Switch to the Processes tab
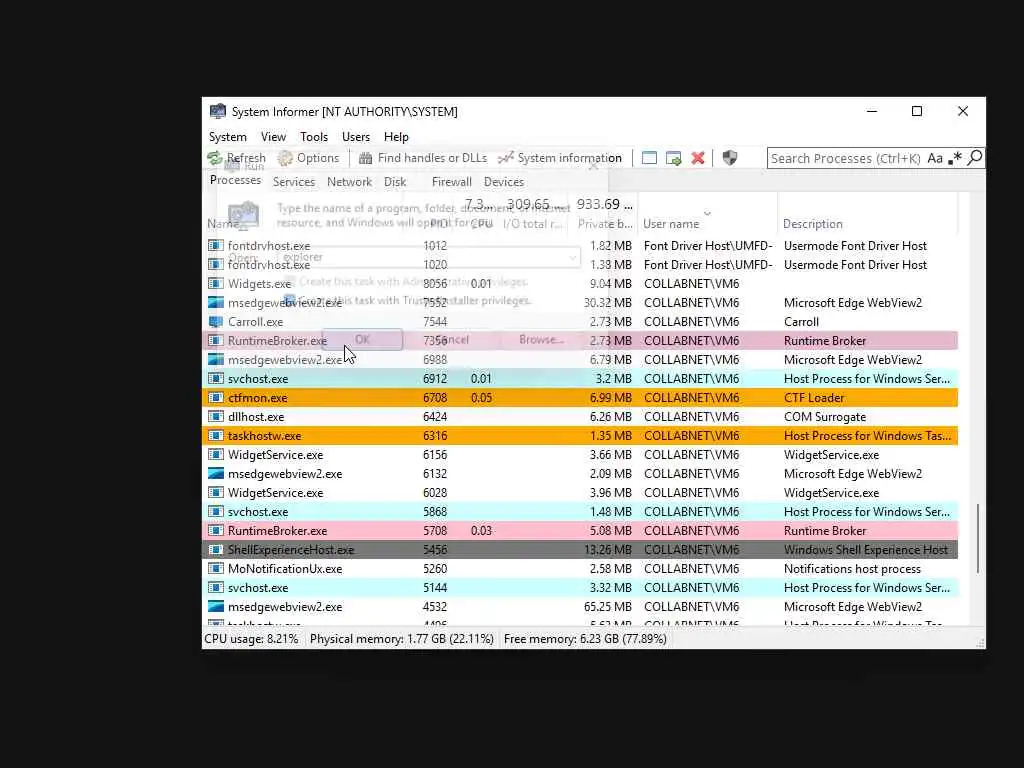Viewport: 1024px width, 768px height. [235, 180]
